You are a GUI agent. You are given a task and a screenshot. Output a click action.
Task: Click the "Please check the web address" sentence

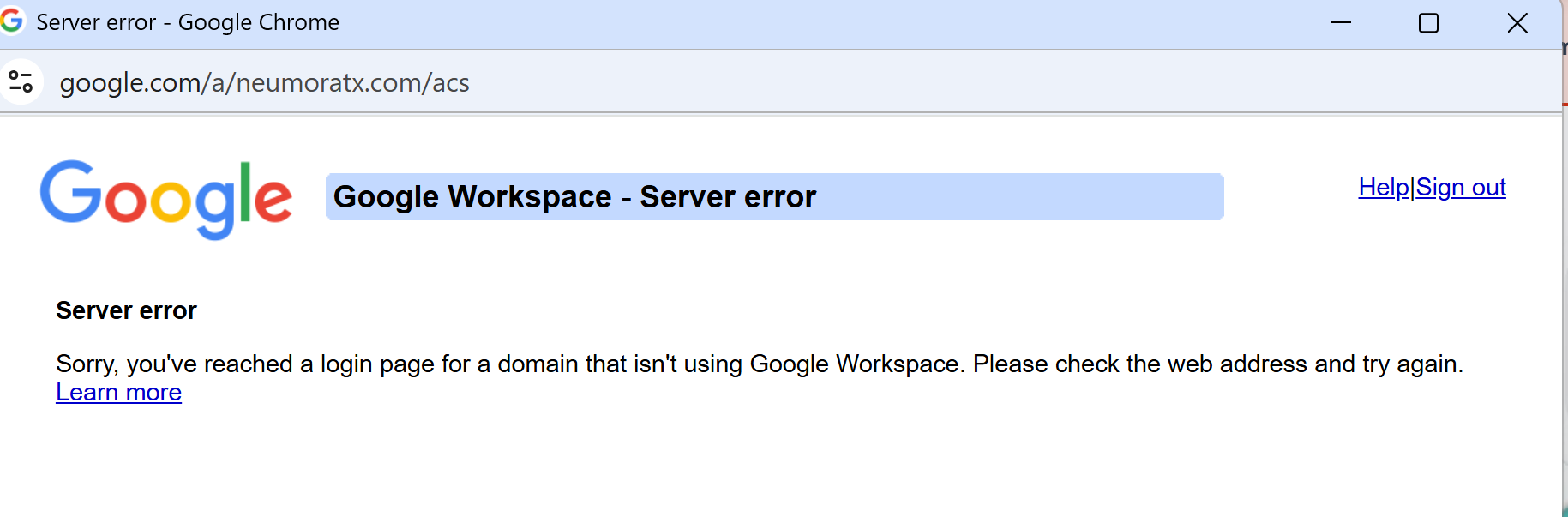pos(1217,364)
